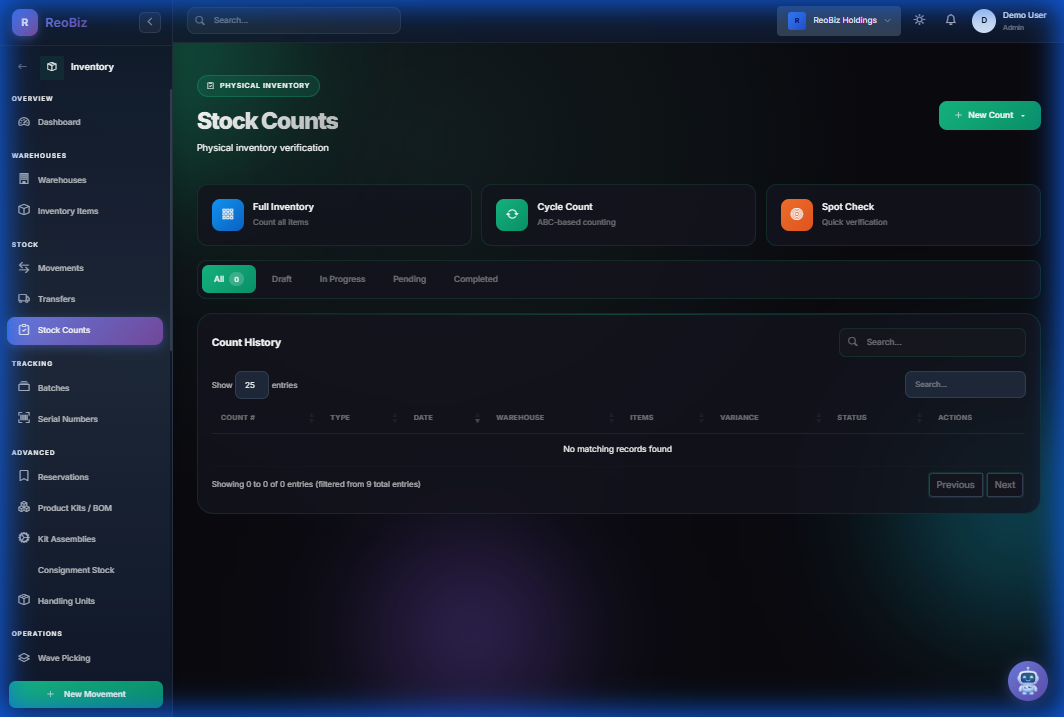Go back using the sidebar arrow icon
The height and width of the screenshot is (717, 1064).
click(x=23, y=67)
